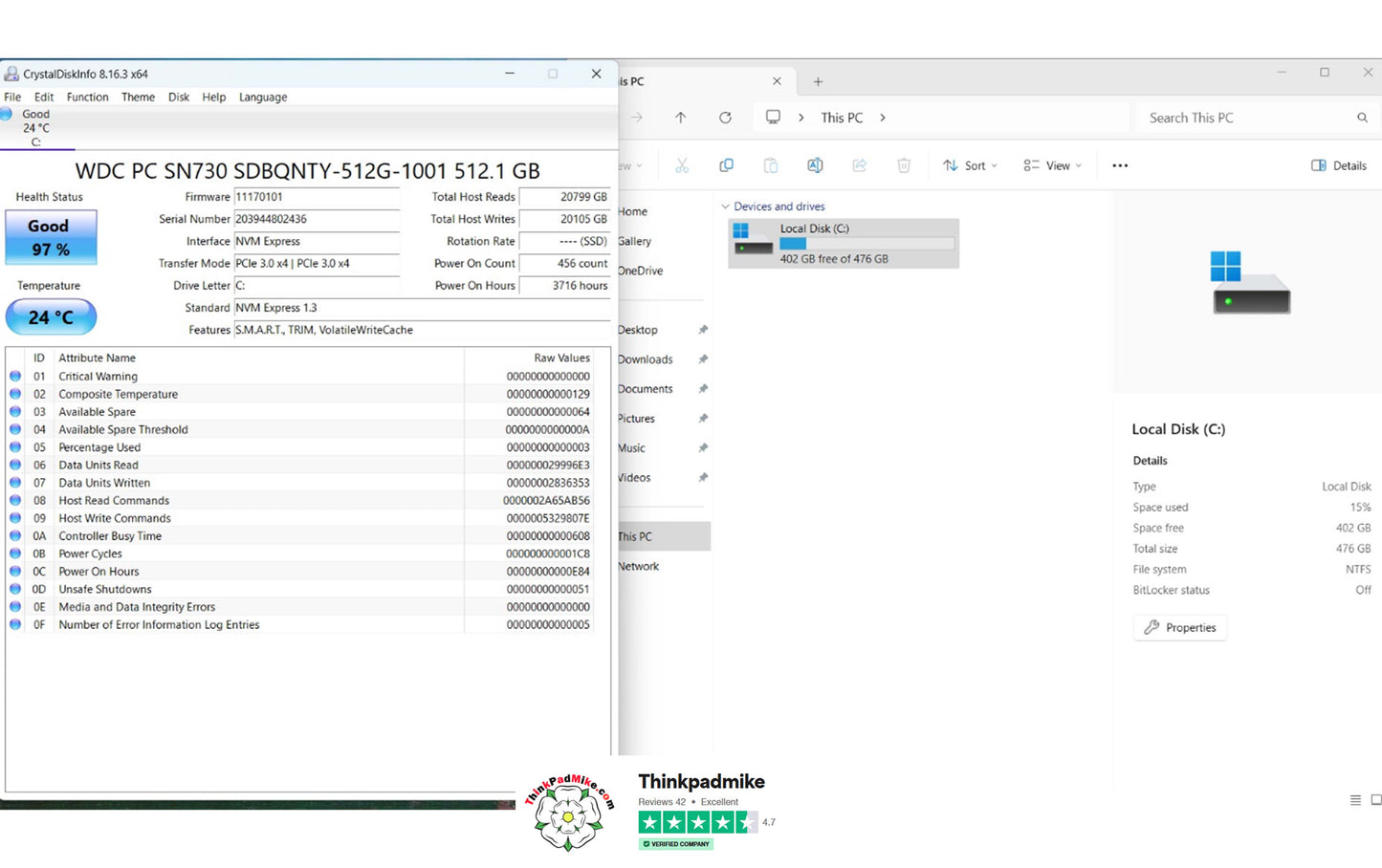The height and width of the screenshot is (868, 1382).
Task: Click the 24 °C temperature button
Action: pyautogui.click(x=51, y=317)
